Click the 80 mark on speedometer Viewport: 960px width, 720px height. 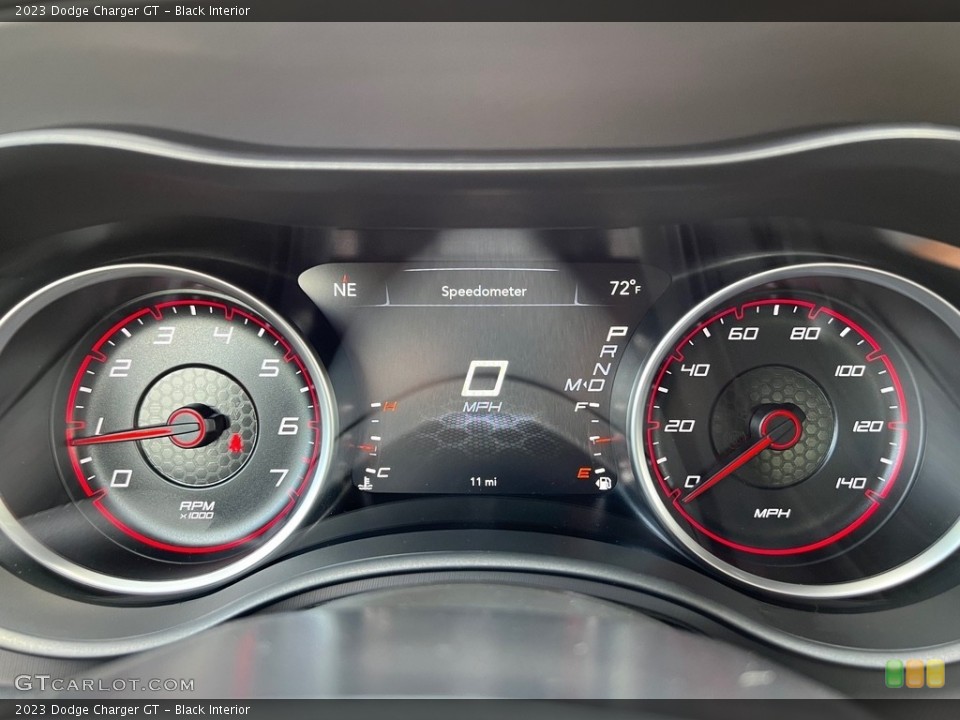click(804, 333)
